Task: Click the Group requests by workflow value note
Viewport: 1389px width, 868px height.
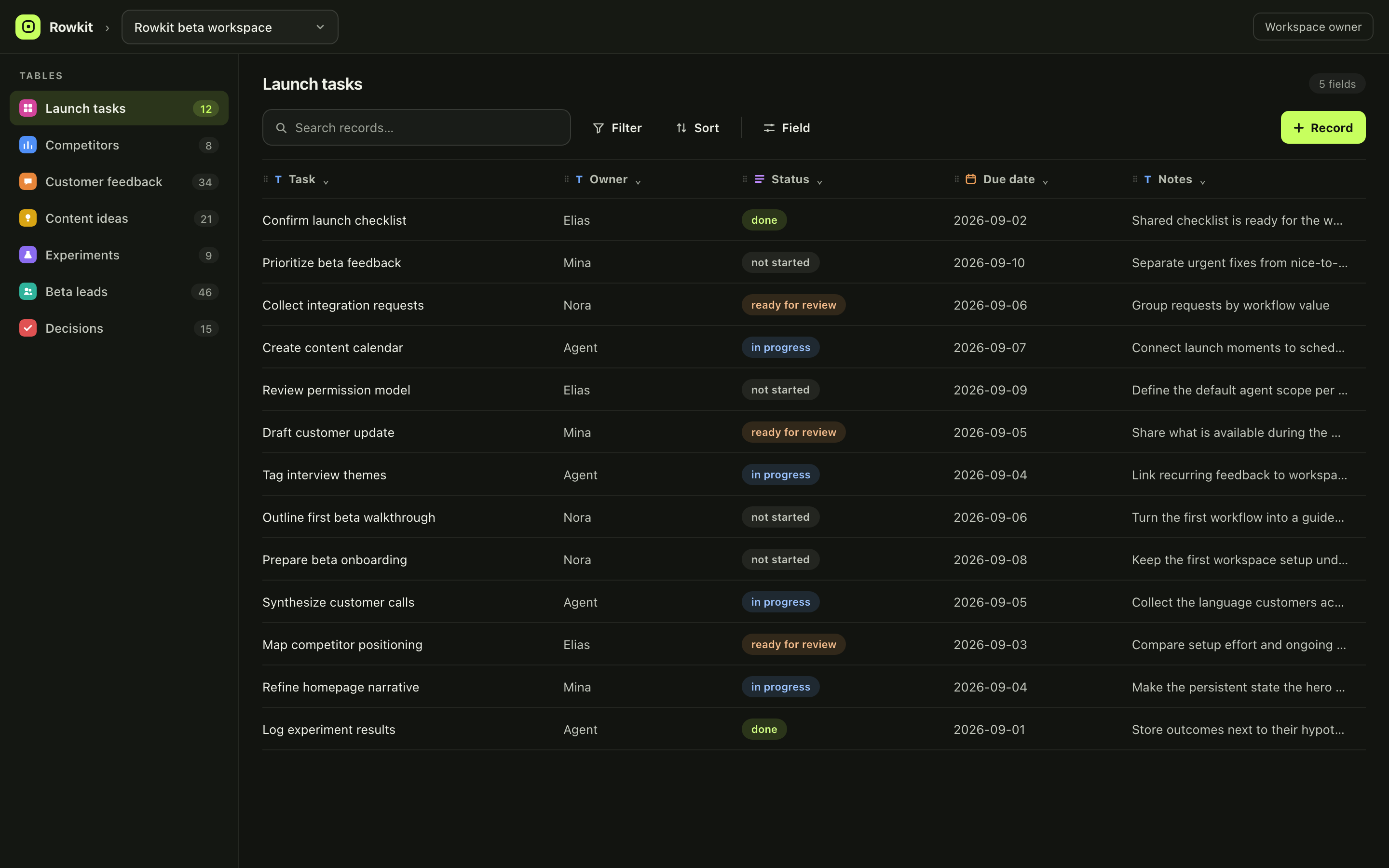Action: (1230, 305)
